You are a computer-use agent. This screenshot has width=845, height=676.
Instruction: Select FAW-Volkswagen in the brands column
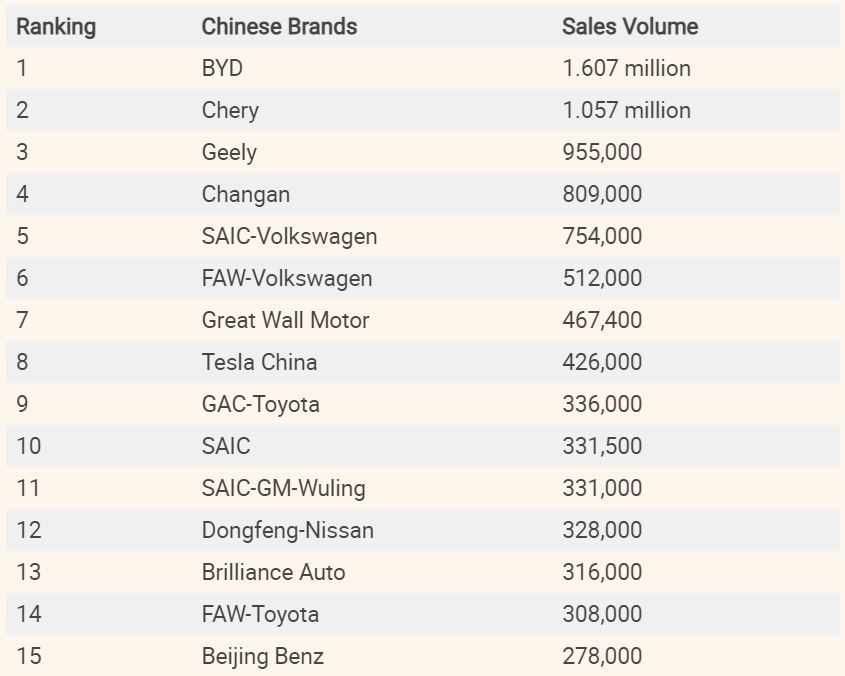(x=286, y=279)
